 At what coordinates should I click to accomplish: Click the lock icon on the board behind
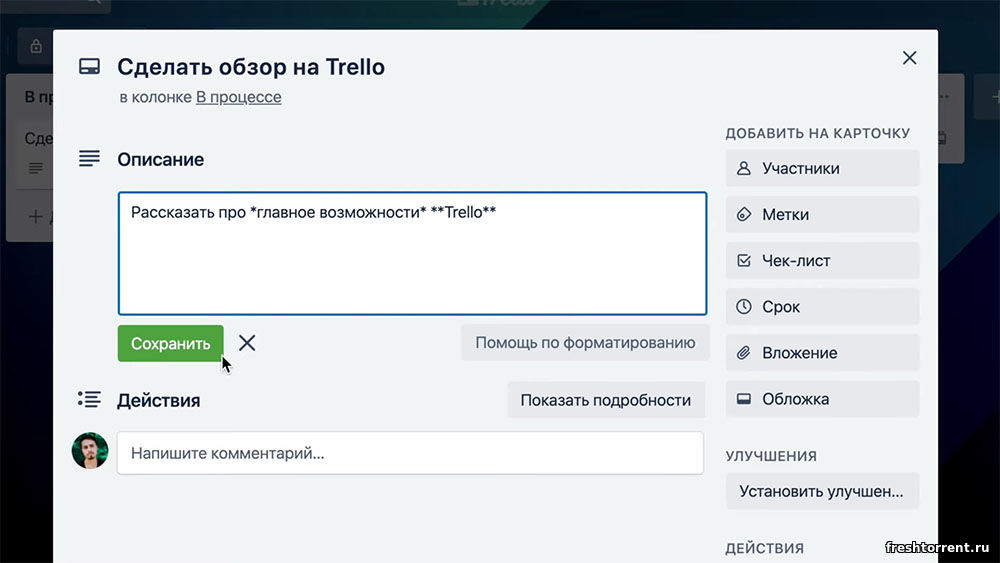pos(36,46)
